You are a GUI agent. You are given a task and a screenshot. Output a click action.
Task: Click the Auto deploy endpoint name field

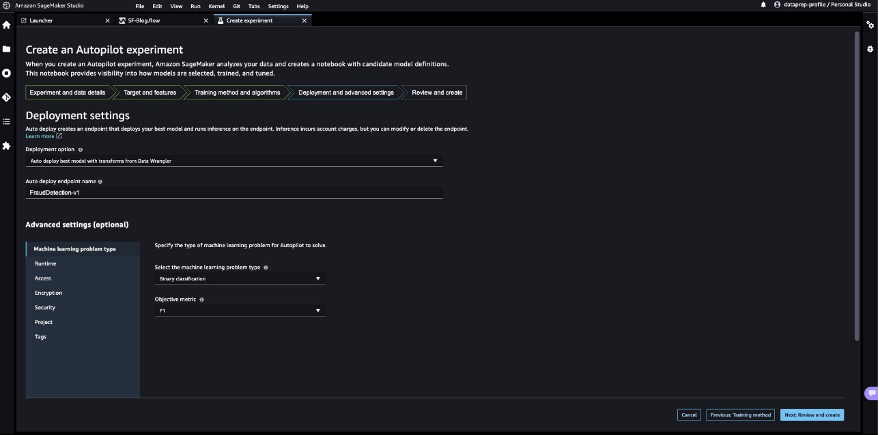pyautogui.click(x=234, y=192)
